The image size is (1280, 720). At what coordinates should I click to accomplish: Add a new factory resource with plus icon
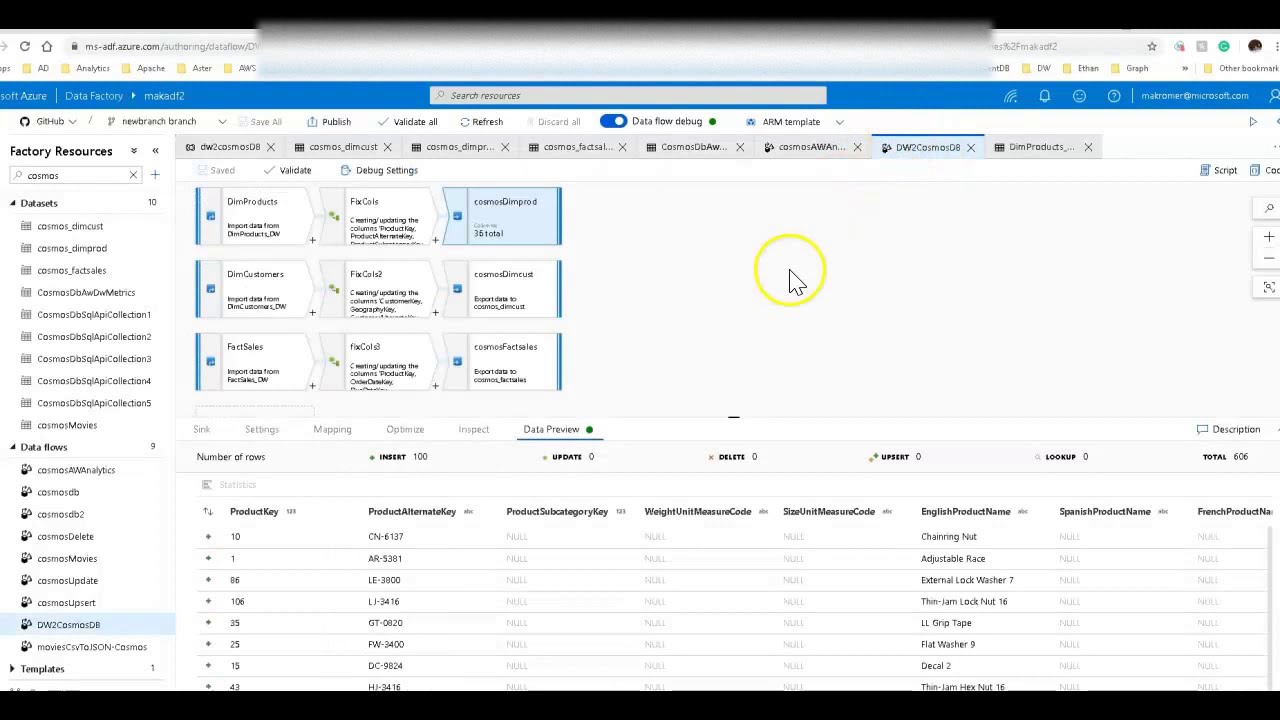(x=155, y=175)
